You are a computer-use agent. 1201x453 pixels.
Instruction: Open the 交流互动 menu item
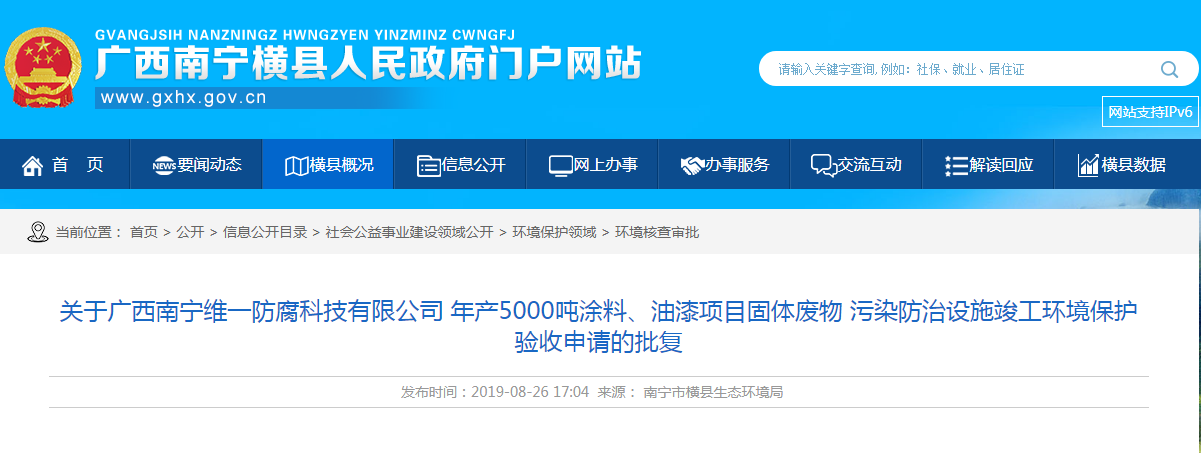(856, 164)
